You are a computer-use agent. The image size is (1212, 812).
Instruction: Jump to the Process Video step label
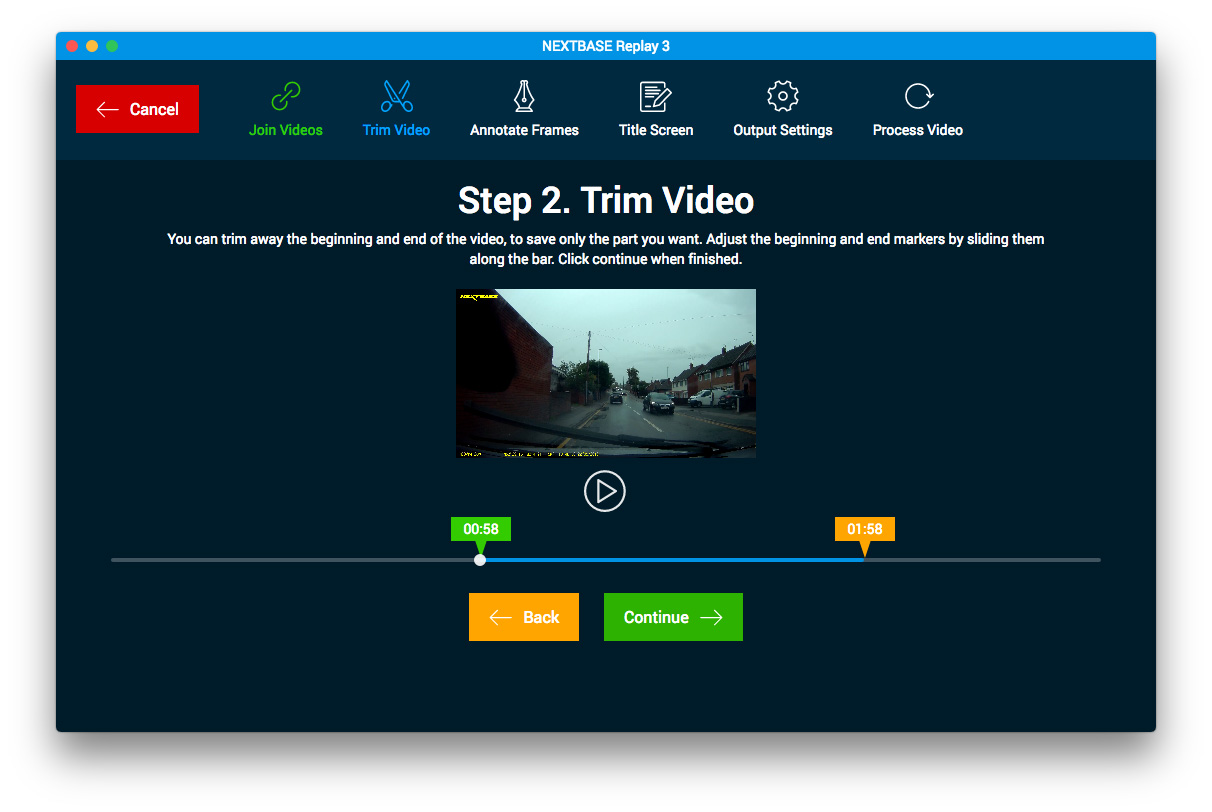918,130
